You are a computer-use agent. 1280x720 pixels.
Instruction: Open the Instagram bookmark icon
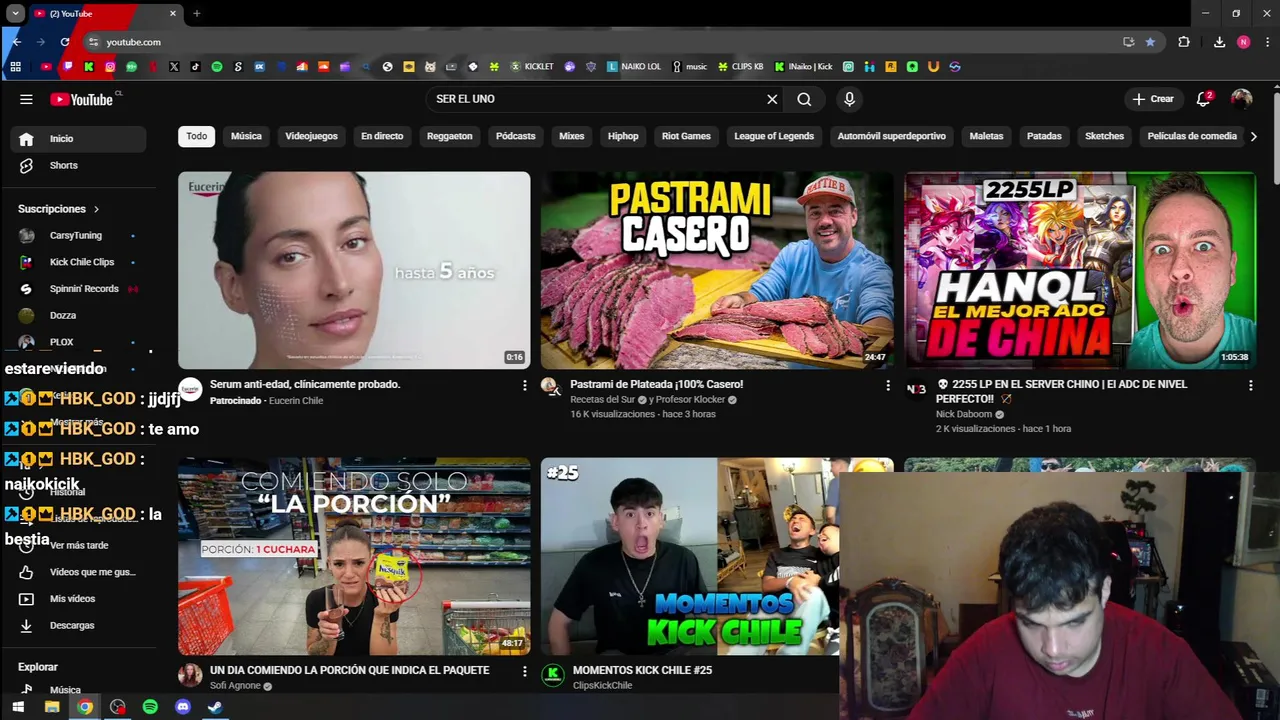pyautogui.click(x=110, y=67)
